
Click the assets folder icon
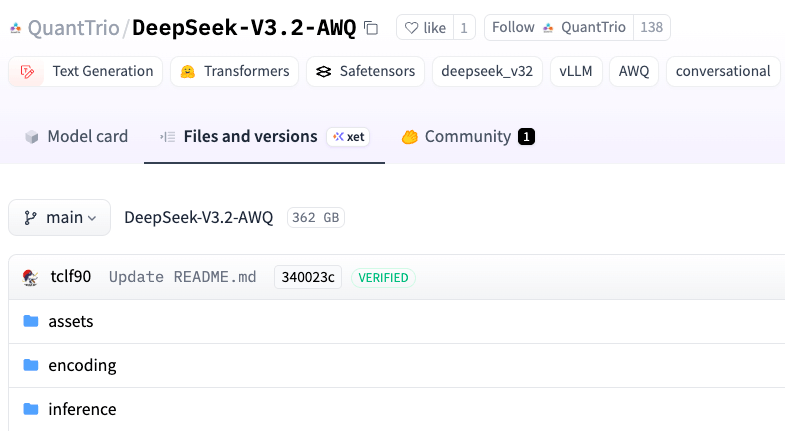tap(31, 321)
